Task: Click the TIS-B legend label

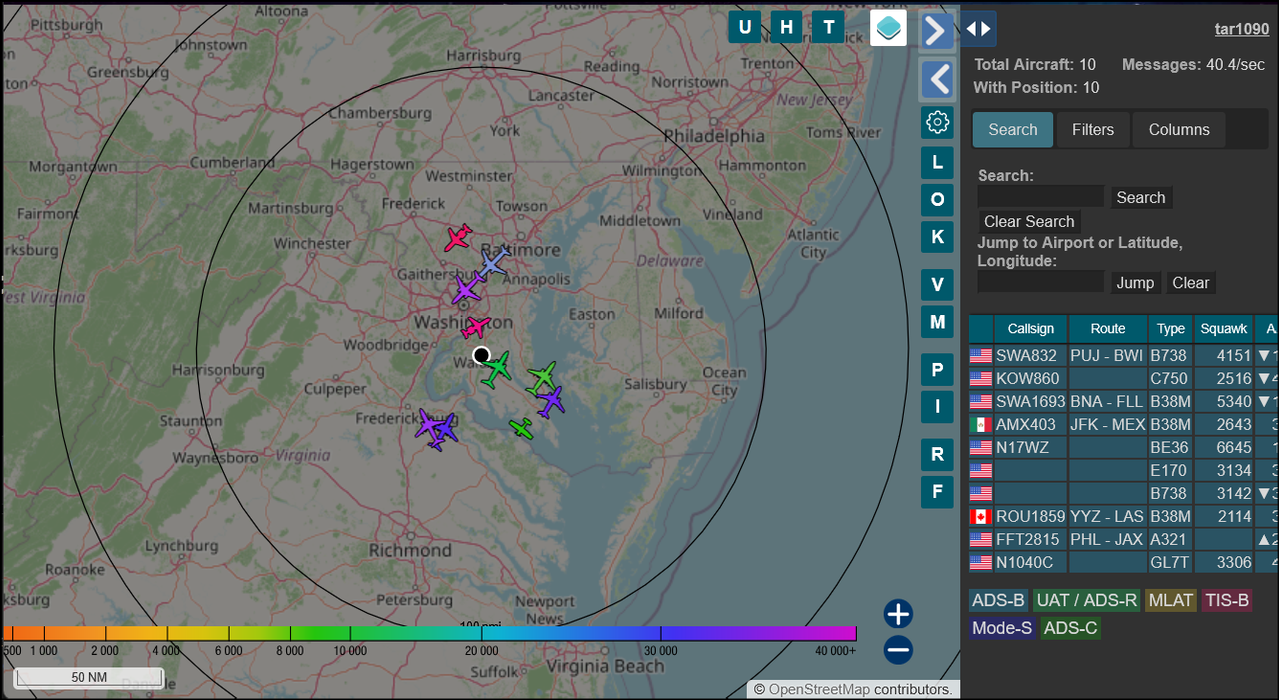Action: click(1226, 600)
